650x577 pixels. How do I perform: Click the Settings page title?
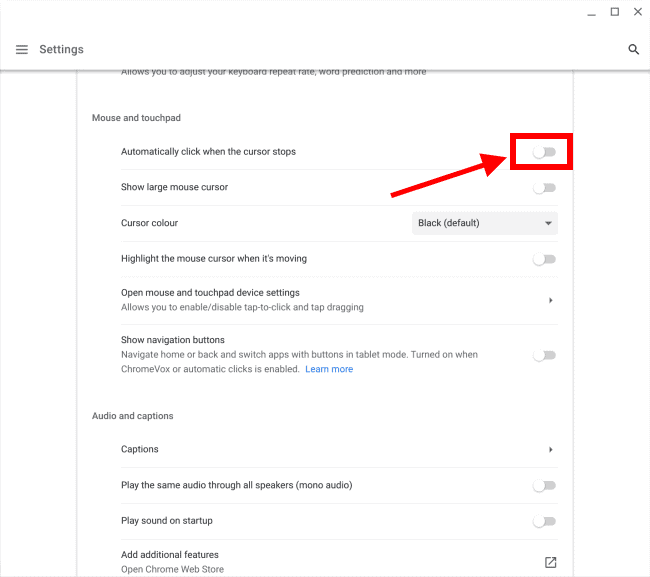[x=61, y=50]
